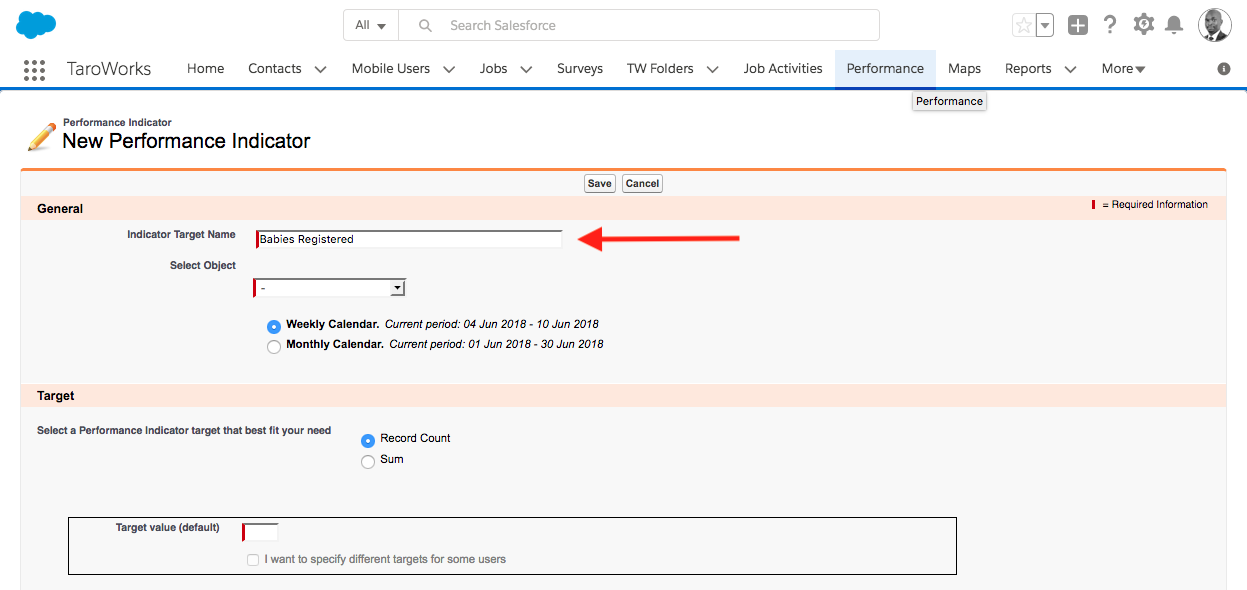Select the Monthly Calendar radio button
The width and height of the screenshot is (1247, 590).
click(274, 346)
